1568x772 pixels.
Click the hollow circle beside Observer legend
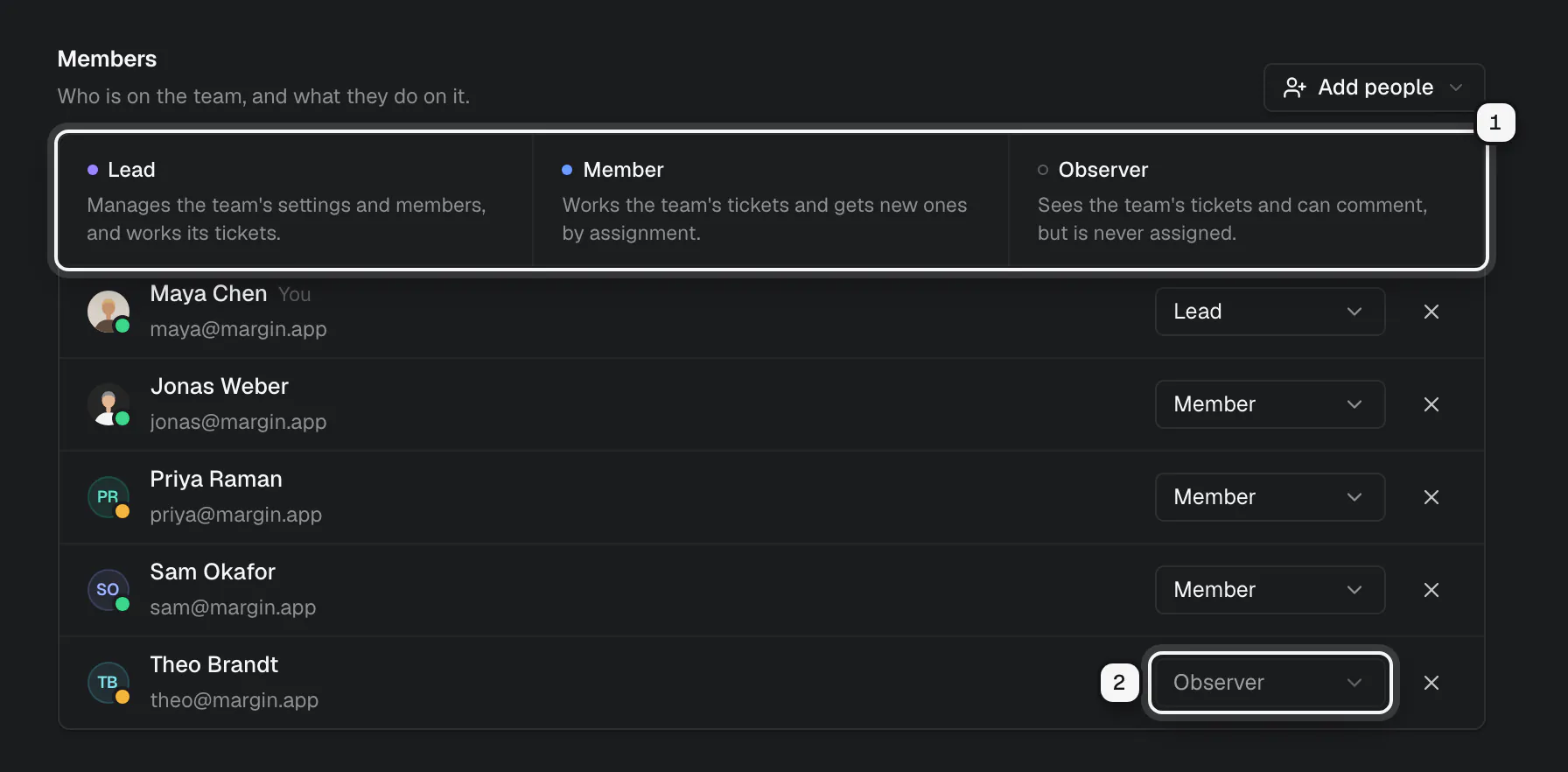click(x=1043, y=170)
